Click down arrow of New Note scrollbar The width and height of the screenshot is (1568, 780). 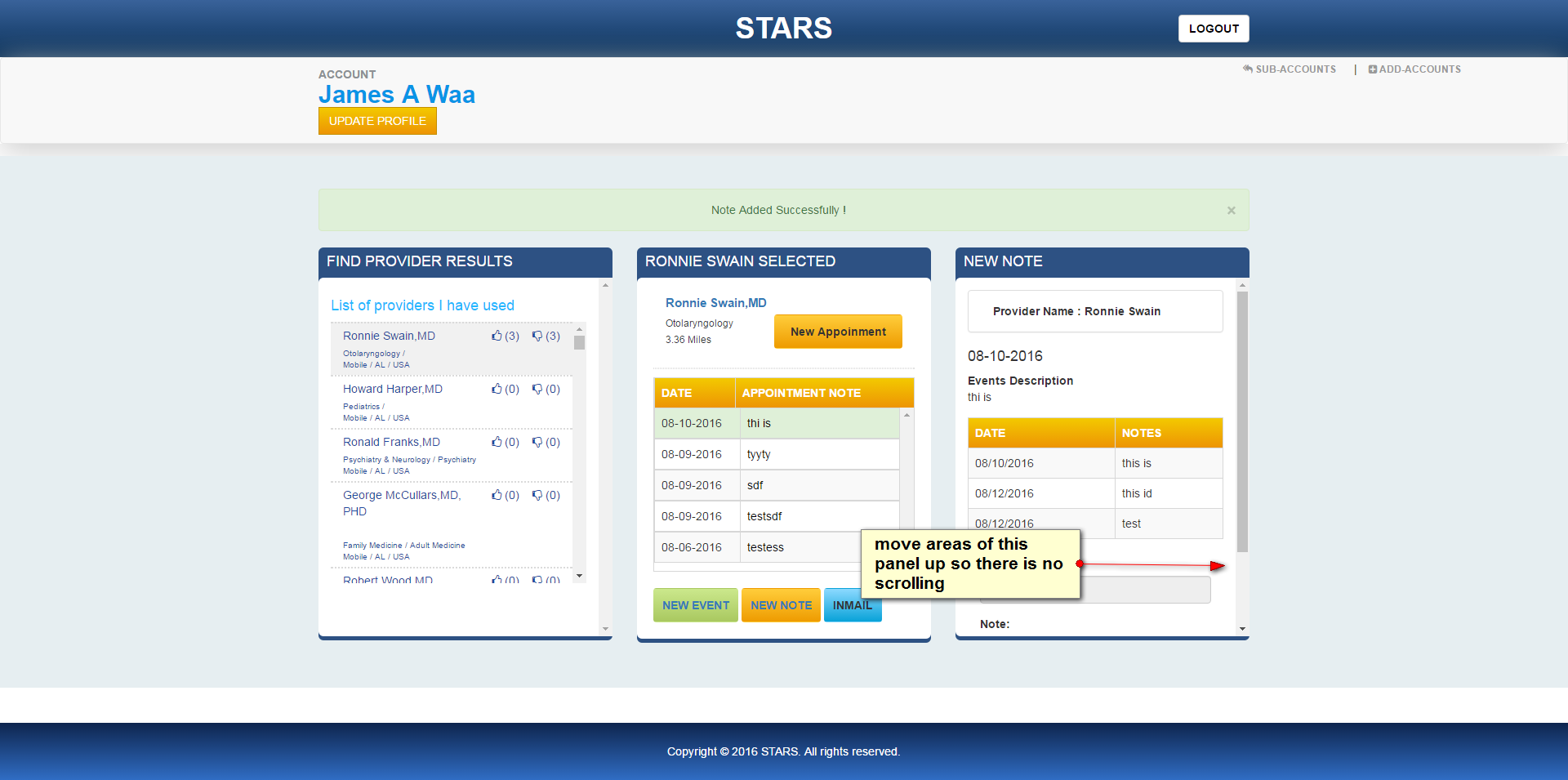click(x=1242, y=629)
